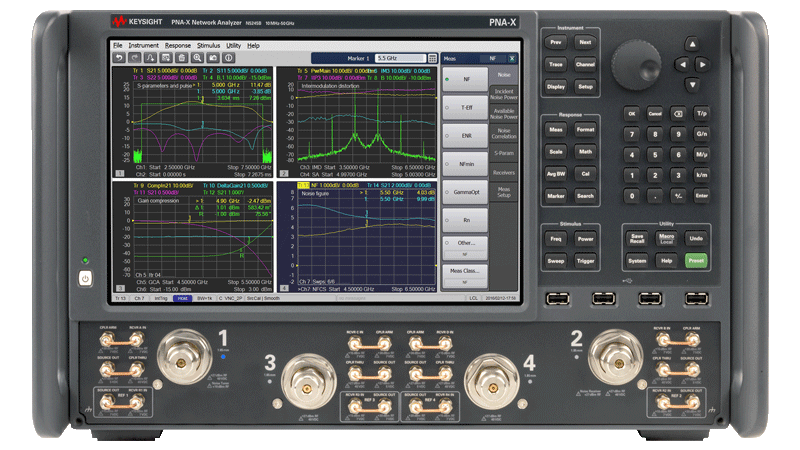Image resolution: width=800 pixels, height=450 pixels.
Task: Click the BW=1k status bar entry
Action: [x=205, y=298]
